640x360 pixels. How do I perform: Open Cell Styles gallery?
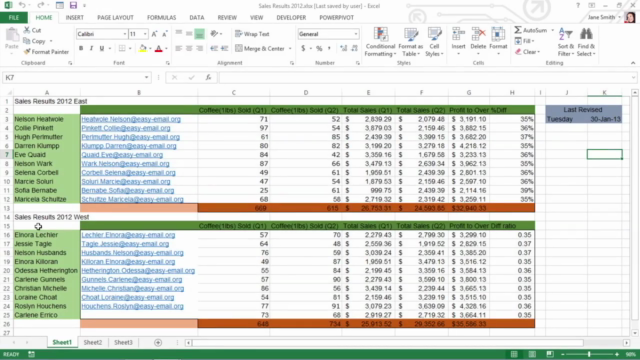pyautogui.click(x=434, y=42)
